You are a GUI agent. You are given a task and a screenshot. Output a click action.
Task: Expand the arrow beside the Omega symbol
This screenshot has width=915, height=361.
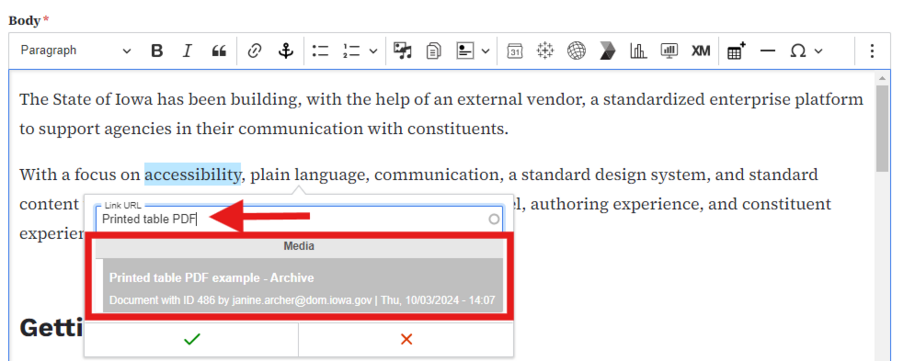pos(818,51)
